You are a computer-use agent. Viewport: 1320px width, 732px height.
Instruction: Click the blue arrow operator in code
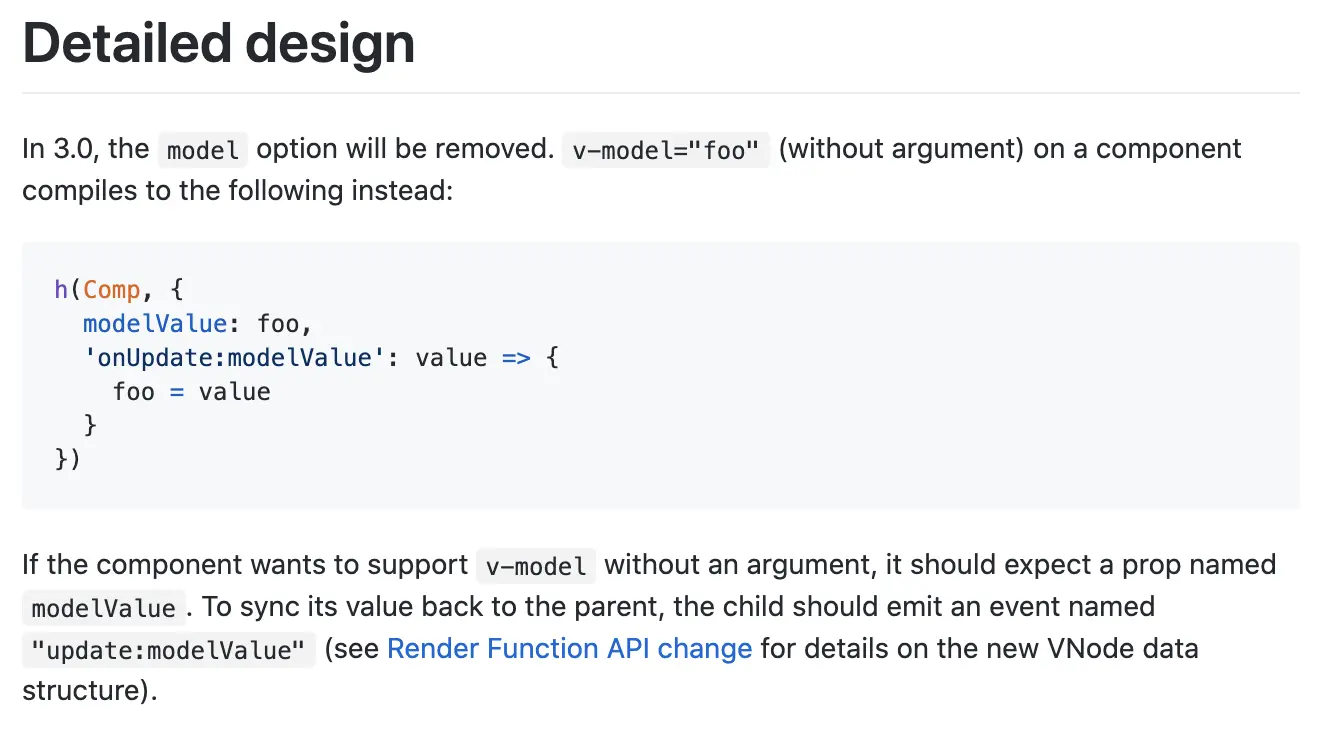pyautogui.click(x=516, y=358)
